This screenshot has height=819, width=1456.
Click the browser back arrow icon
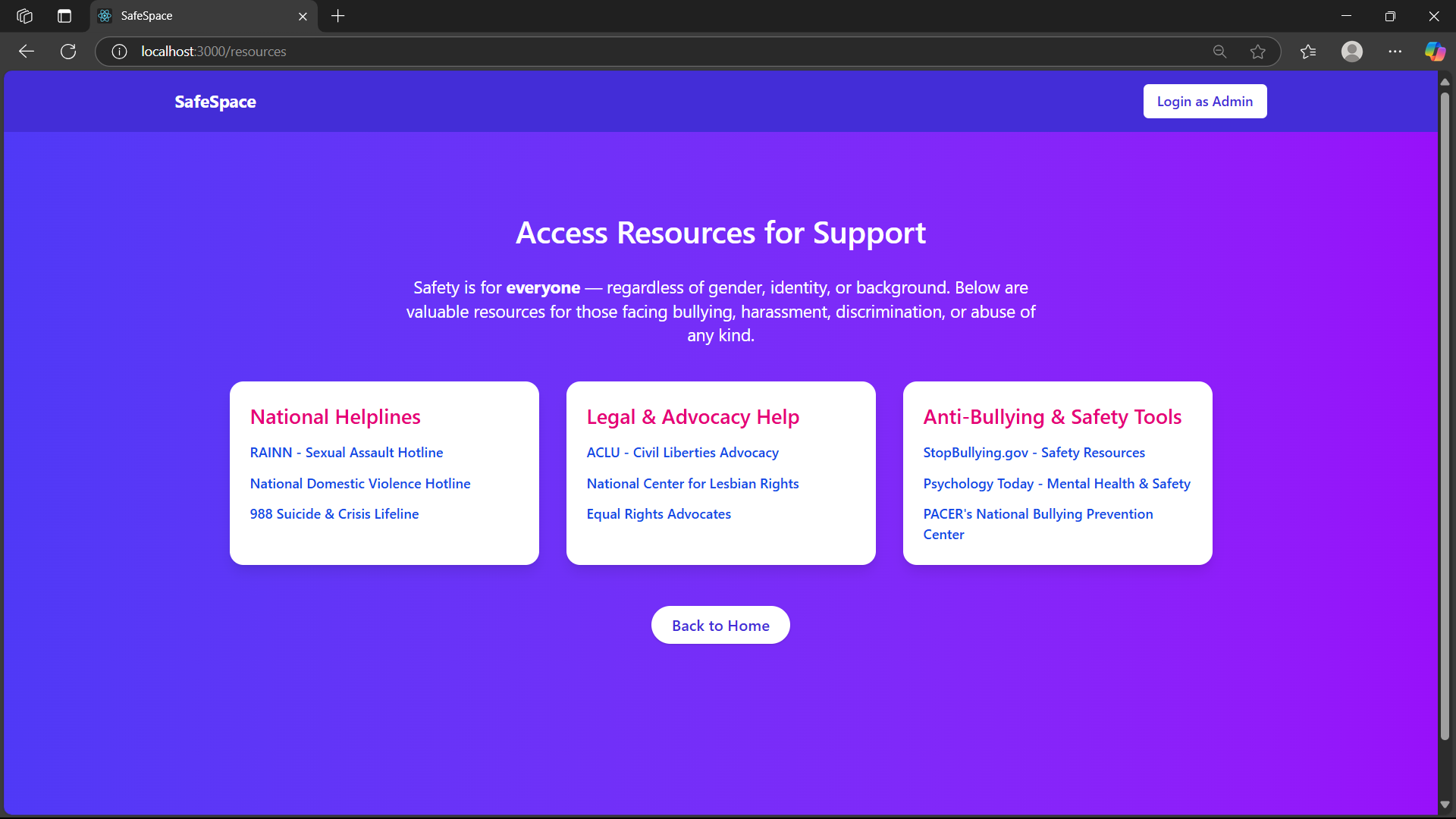(27, 52)
